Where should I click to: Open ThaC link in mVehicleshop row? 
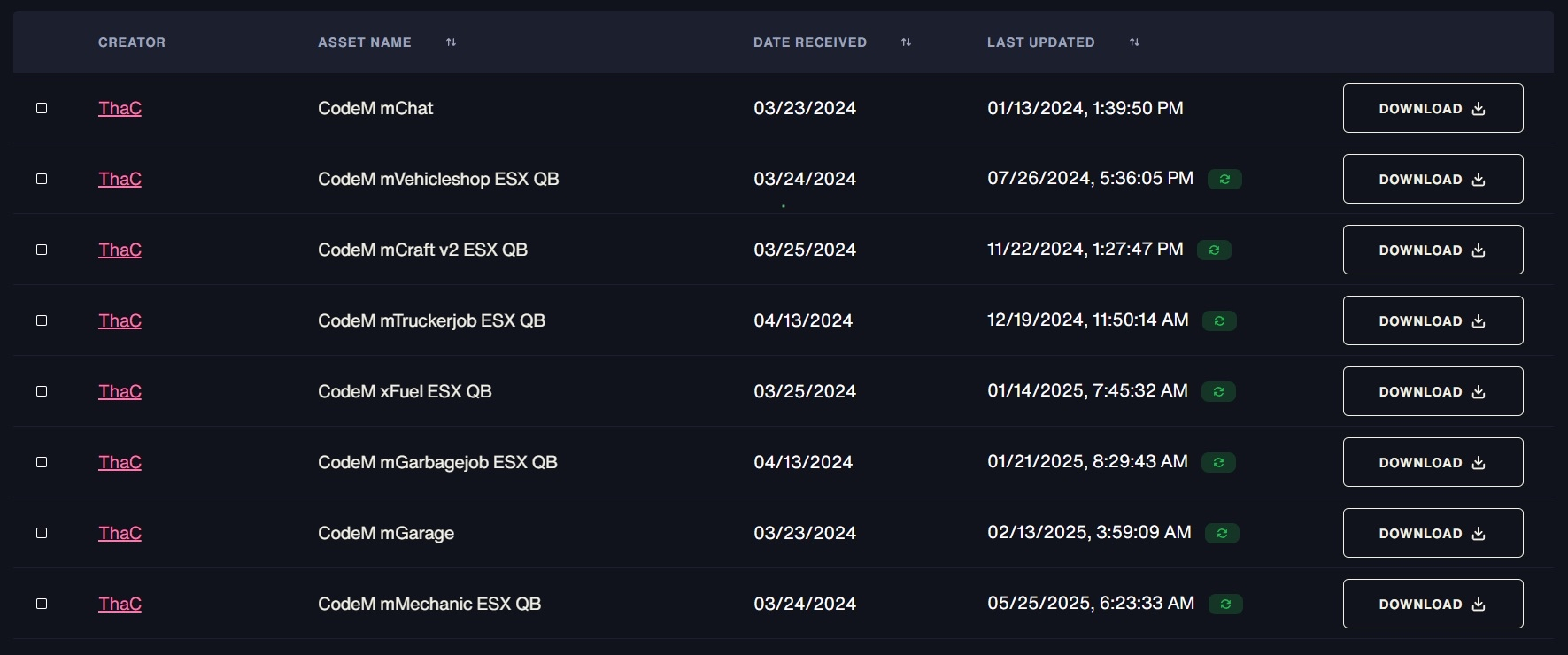[x=120, y=179]
